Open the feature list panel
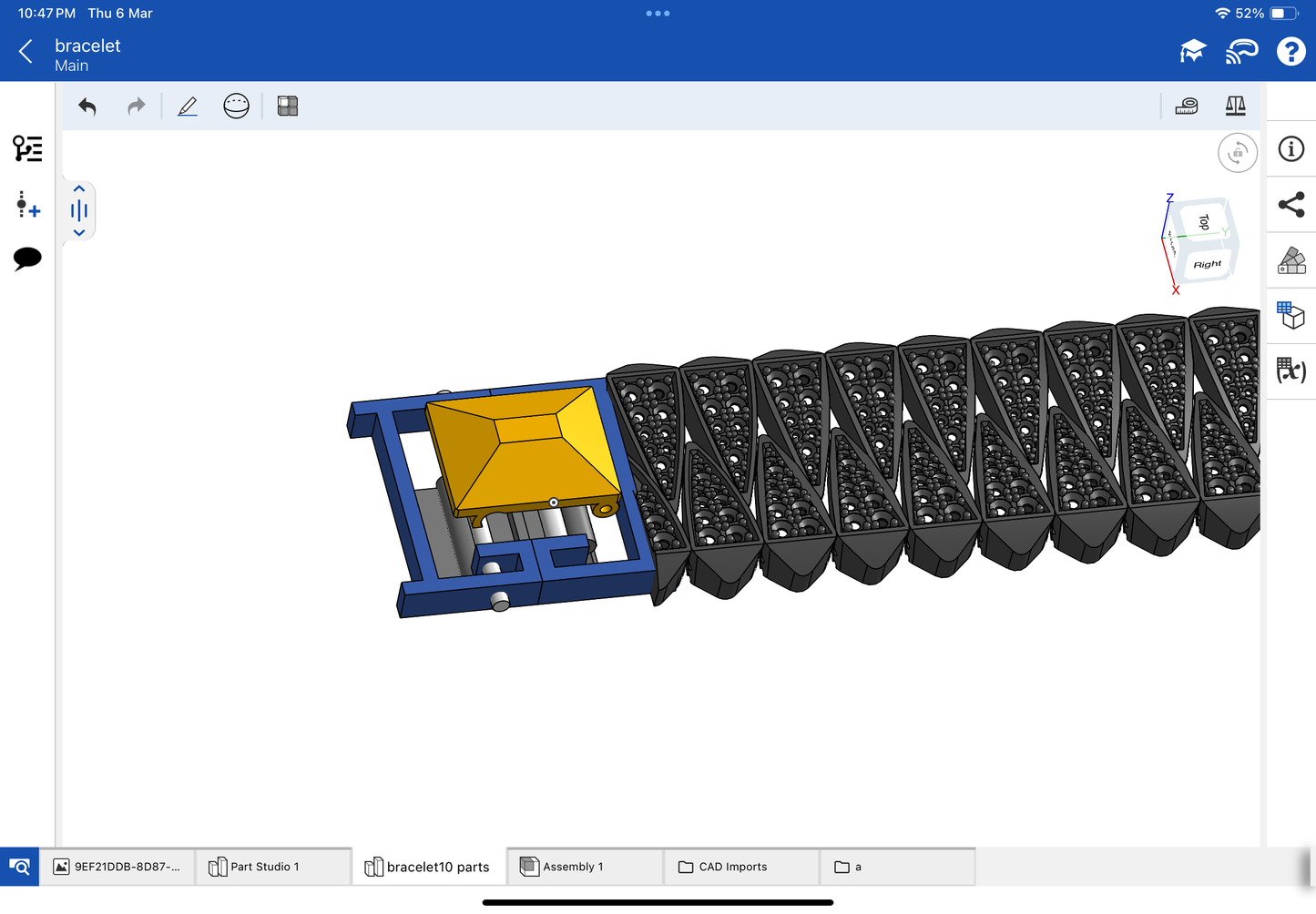Viewport: 1316px width, 914px height. coord(27,148)
